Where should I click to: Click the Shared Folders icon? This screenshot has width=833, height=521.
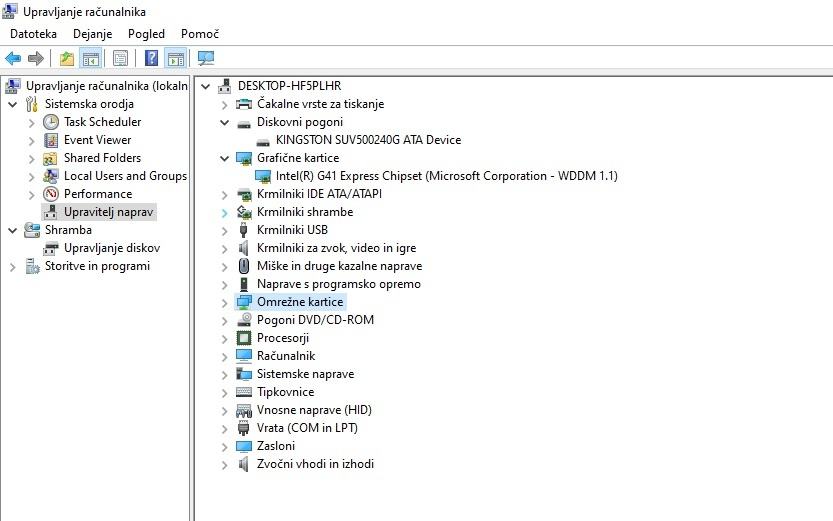[x=50, y=158]
